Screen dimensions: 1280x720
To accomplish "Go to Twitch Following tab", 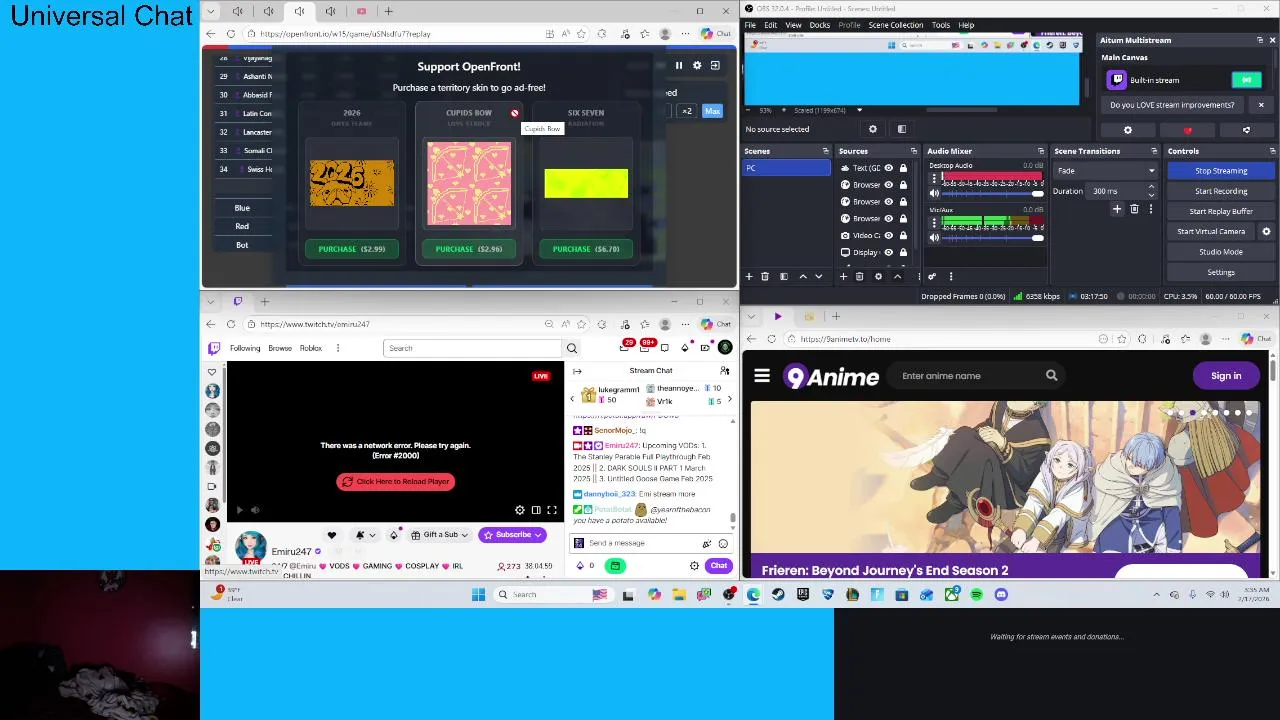I will 245,348.
